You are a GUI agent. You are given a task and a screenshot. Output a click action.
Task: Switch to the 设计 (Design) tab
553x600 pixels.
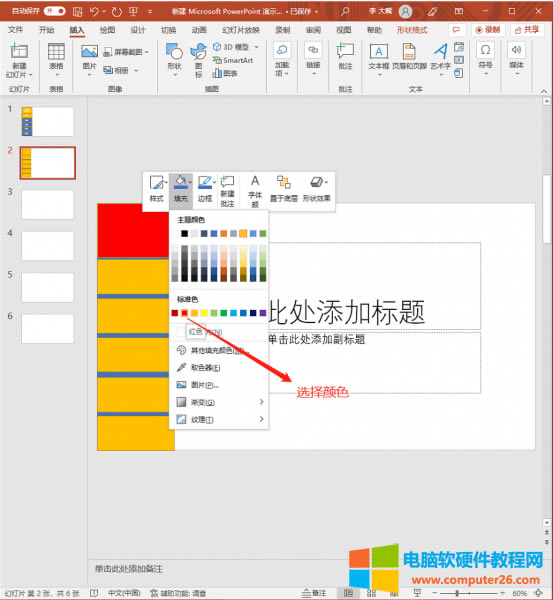pos(138,30)
